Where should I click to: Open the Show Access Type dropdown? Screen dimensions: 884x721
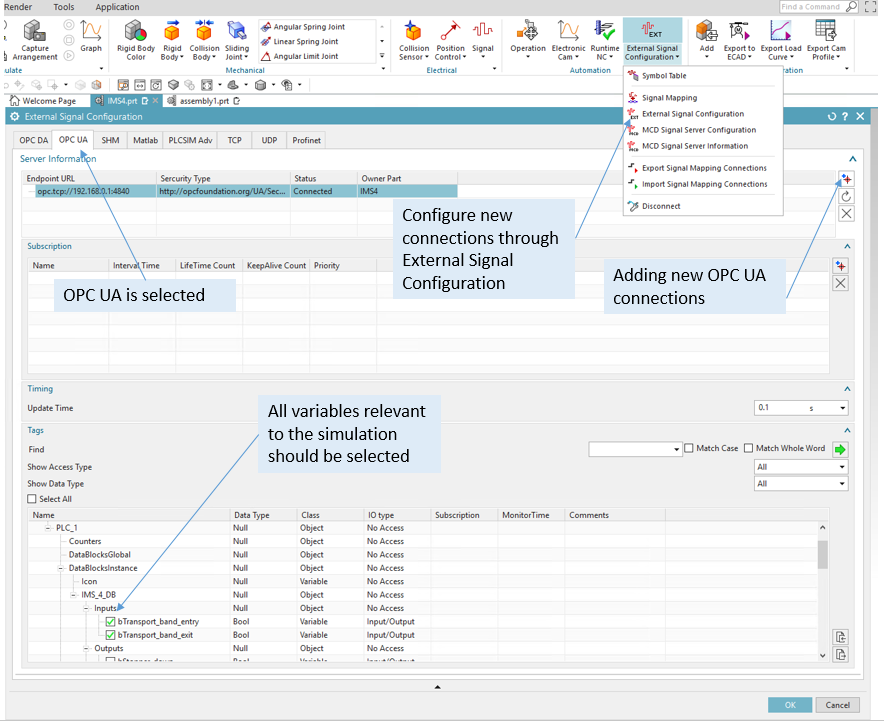tap(801, 467)
